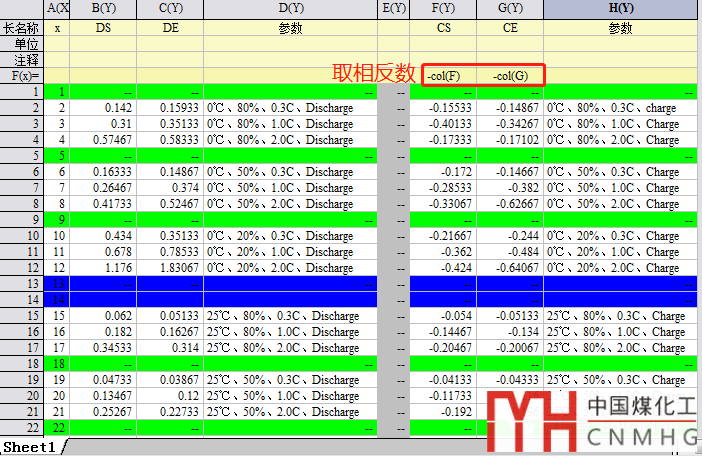702x457 pixels.
Task: Select the narrow E(Y) column header
Action: (x=394, y=9)
